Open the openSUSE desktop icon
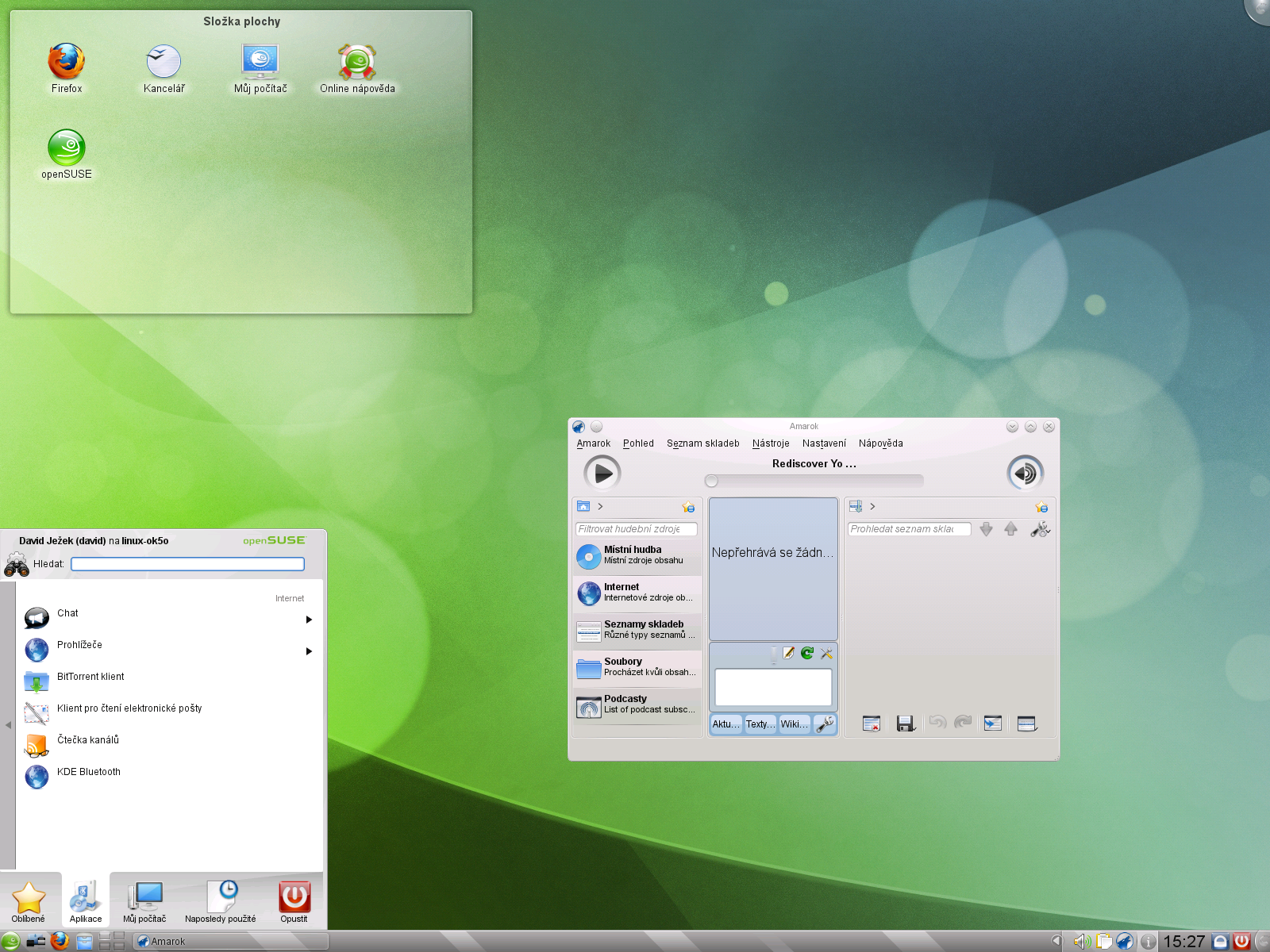Viewport: 1270px width, 952px height. tap(67, 155)
